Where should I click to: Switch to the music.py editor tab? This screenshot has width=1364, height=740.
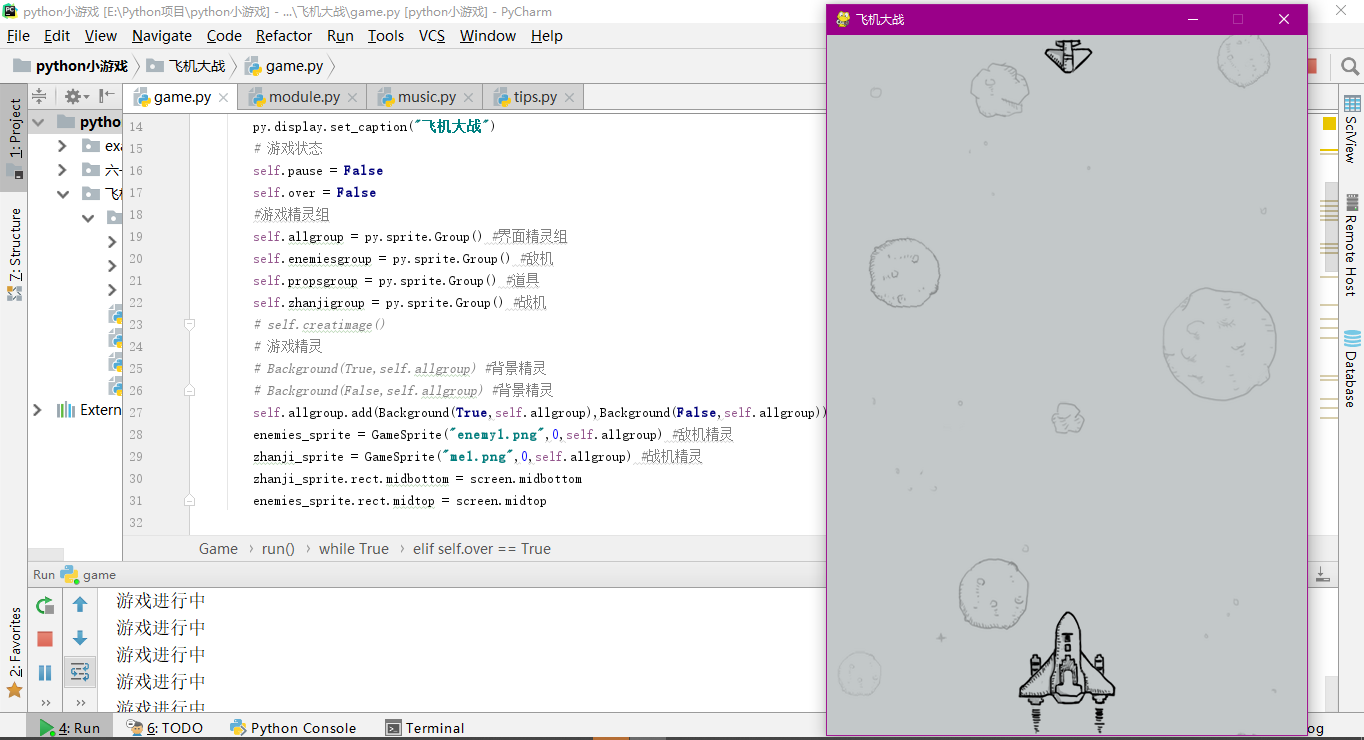[x=424, y=96]
